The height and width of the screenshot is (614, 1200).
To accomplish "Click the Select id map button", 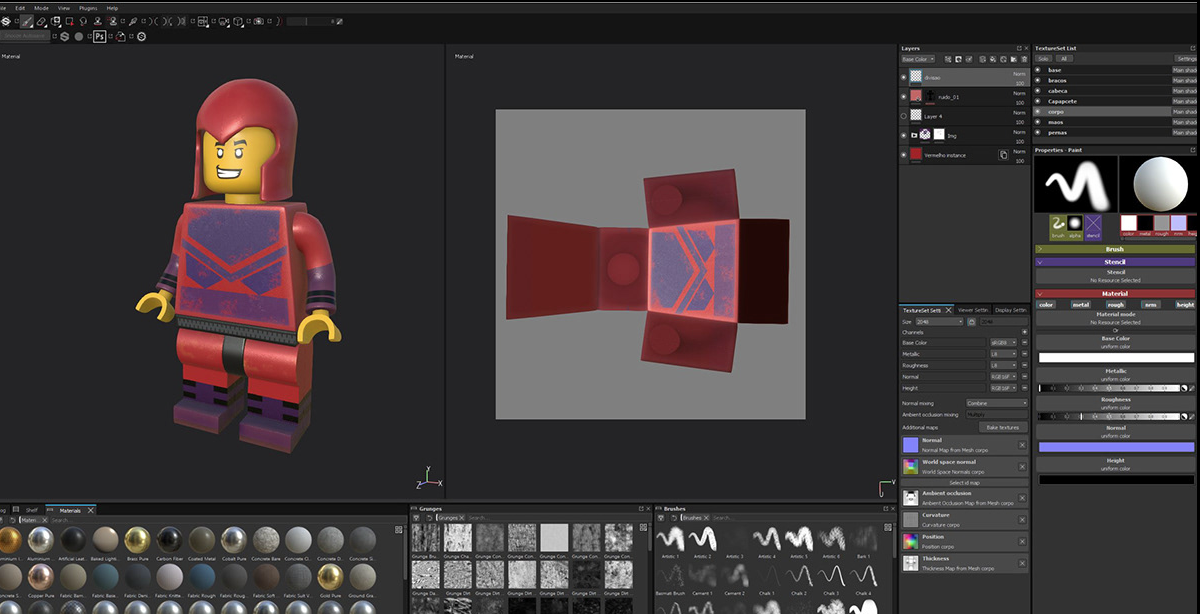I will pos(963,483).
